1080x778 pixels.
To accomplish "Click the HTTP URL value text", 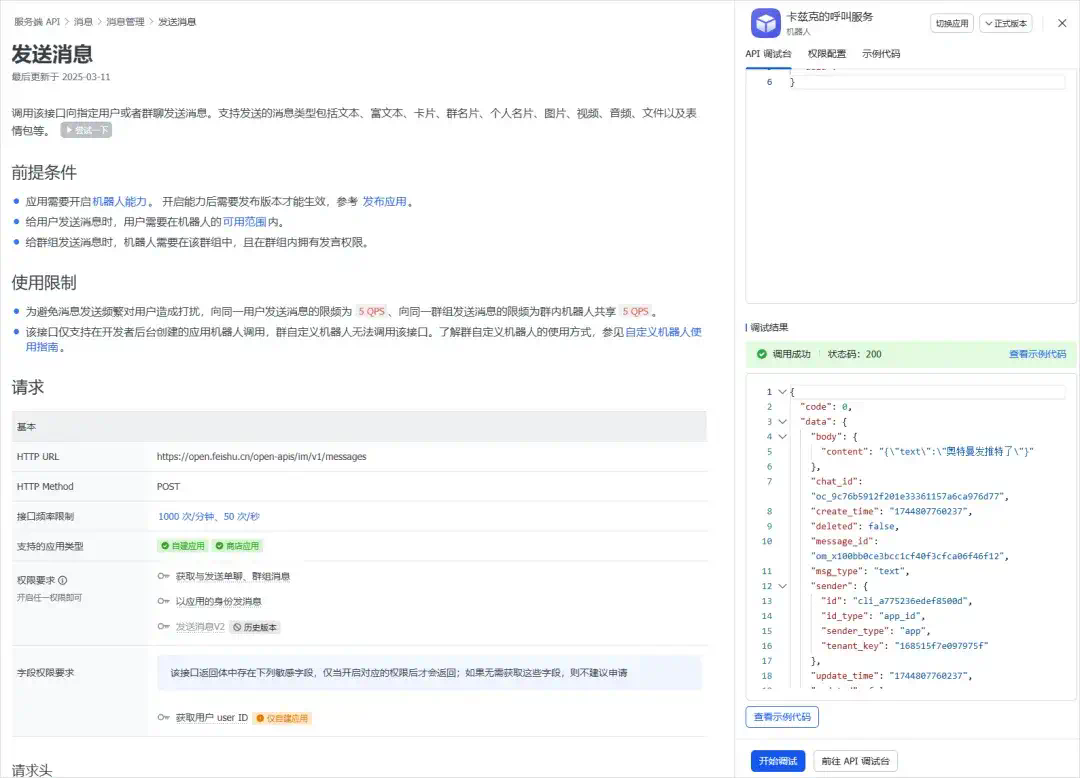I will click(262, 456).
